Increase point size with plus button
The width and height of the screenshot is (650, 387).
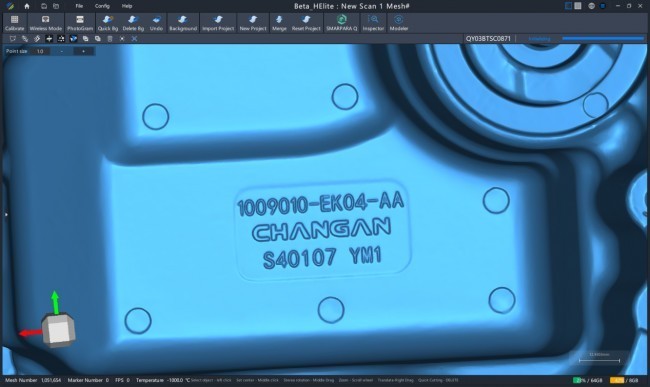tap(83, 51)
